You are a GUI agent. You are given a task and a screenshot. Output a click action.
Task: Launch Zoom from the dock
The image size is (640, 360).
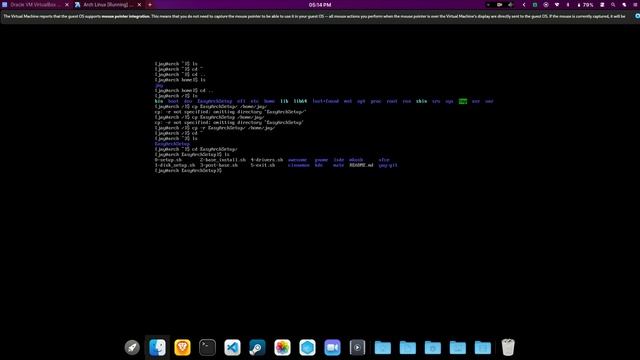332,347
